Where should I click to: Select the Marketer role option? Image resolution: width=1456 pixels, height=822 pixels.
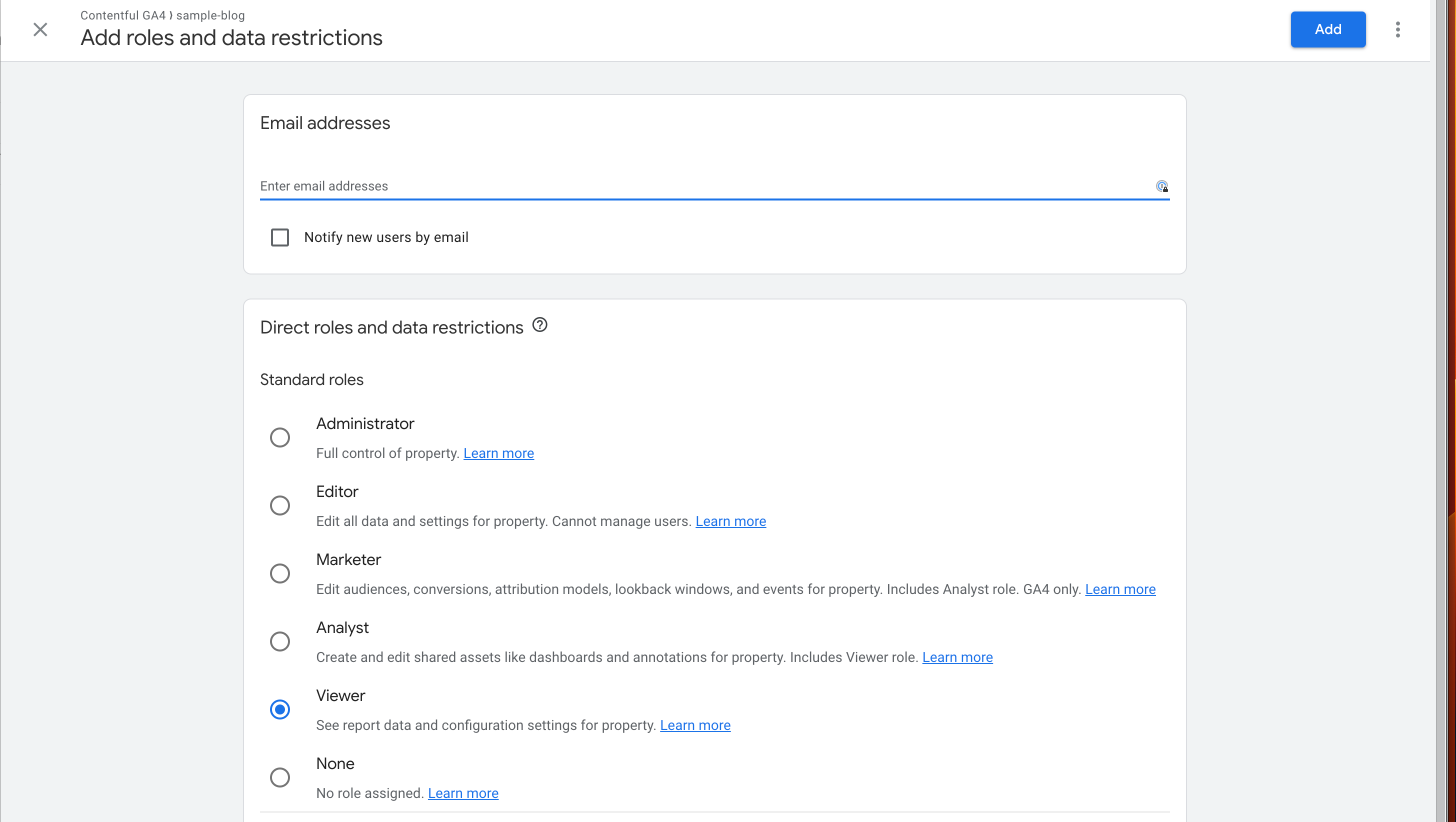pyautogui.click(x=280, y=574)
